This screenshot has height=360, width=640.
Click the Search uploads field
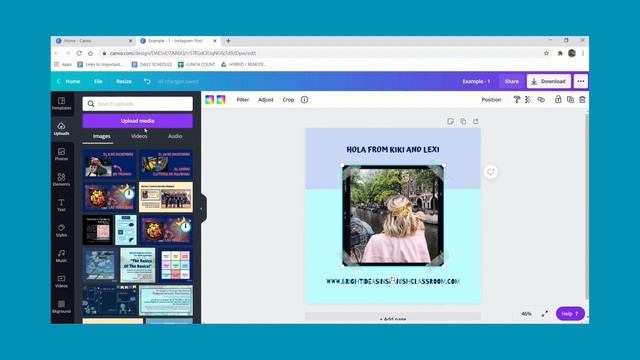coord(138,104)
